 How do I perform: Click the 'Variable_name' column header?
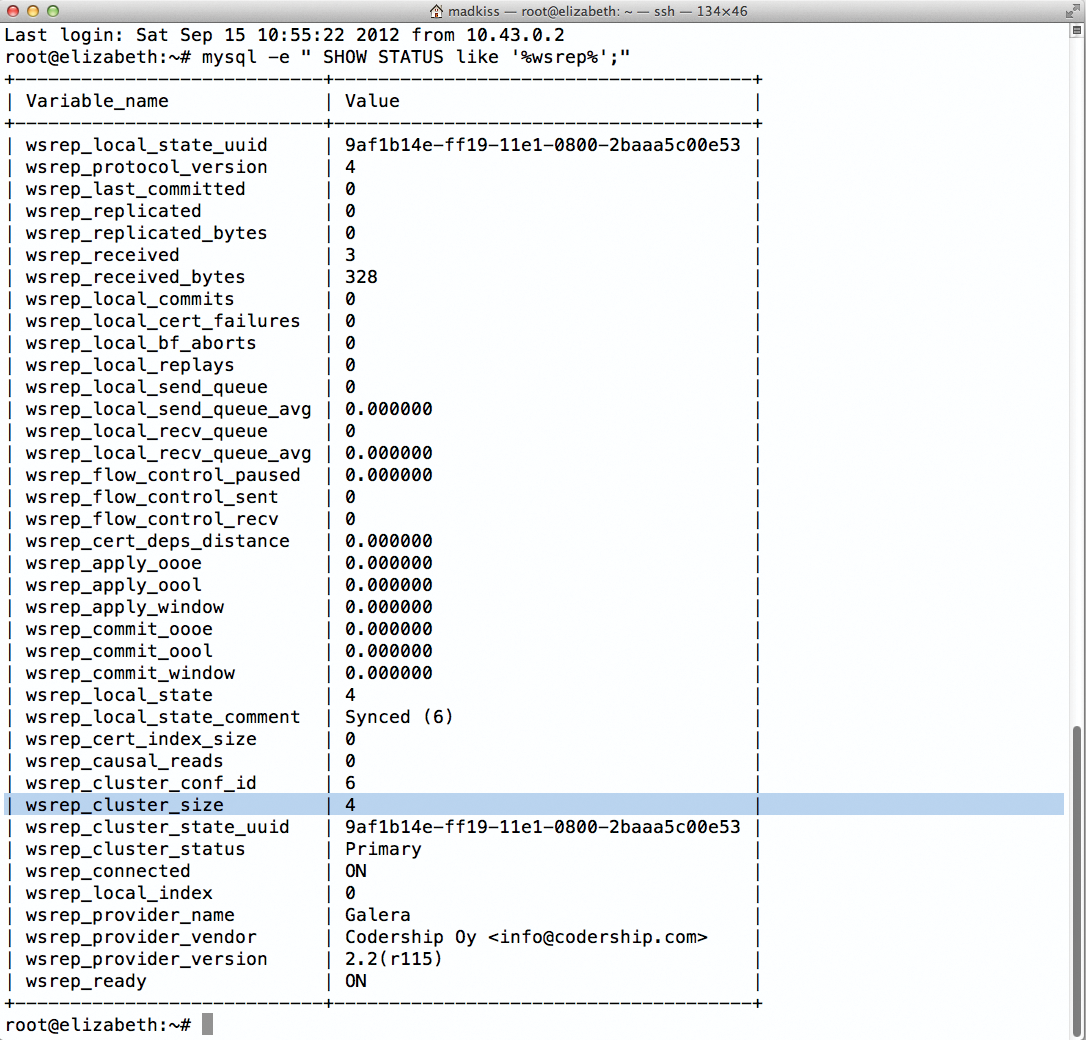tap(97, 101)
